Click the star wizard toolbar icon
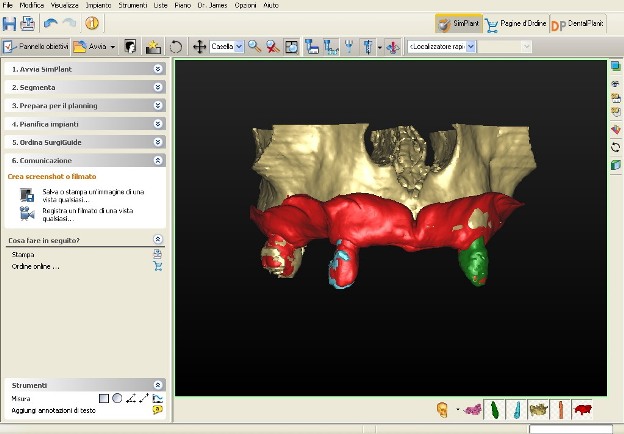 pyautogui.click(x=153, y=47)
